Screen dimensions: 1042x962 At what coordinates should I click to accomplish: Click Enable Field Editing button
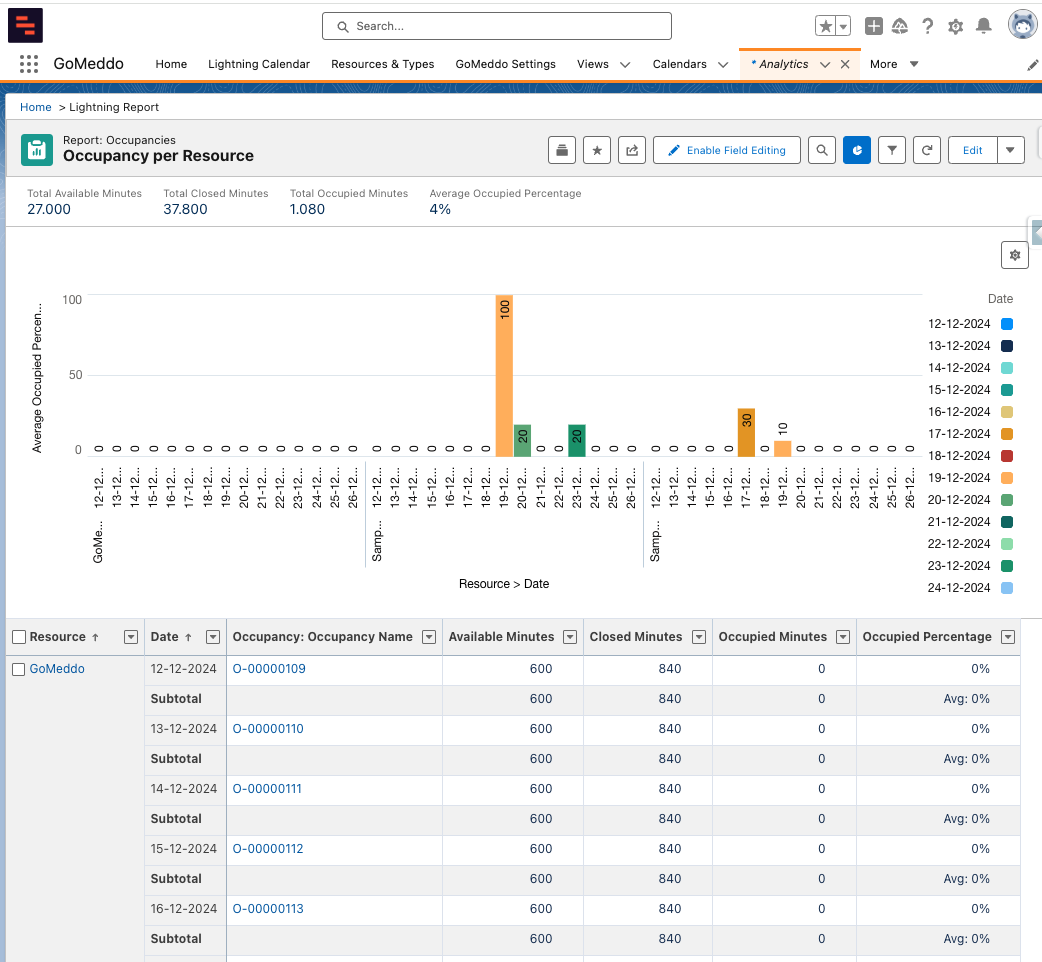tap(727, 150)
